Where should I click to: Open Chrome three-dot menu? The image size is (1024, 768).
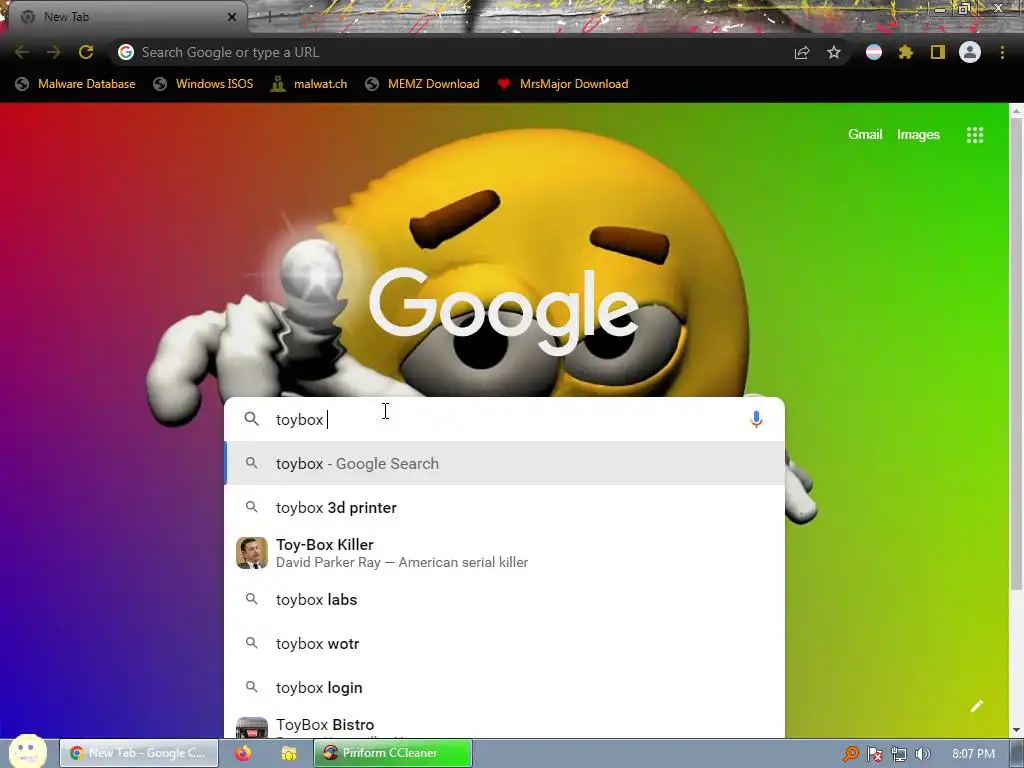pos(1002,52)
